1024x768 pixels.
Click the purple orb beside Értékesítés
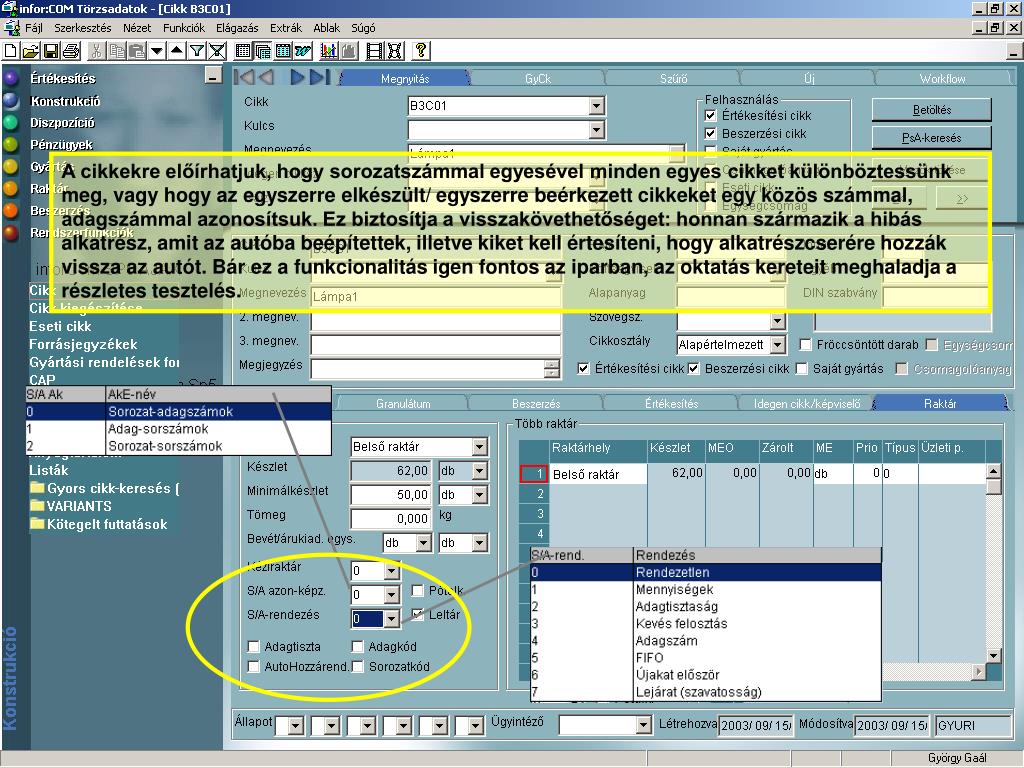(11, 78)
